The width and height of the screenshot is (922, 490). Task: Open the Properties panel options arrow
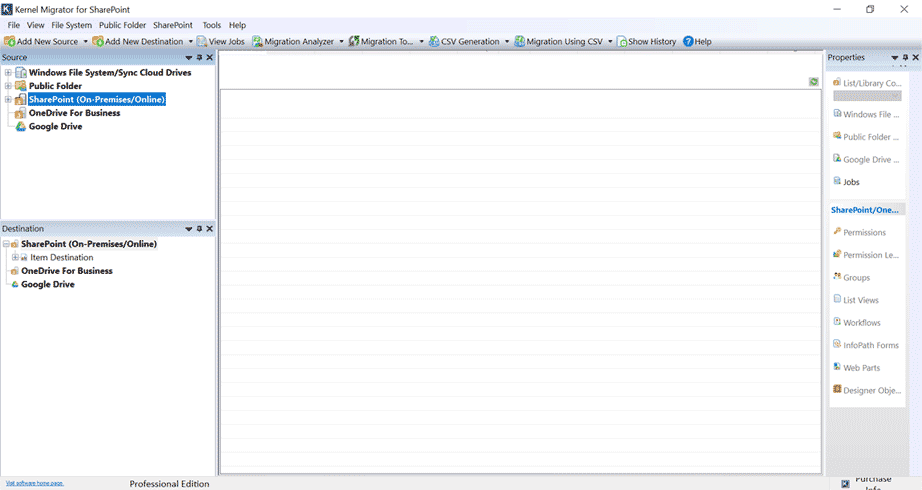[x=894, y=58]
